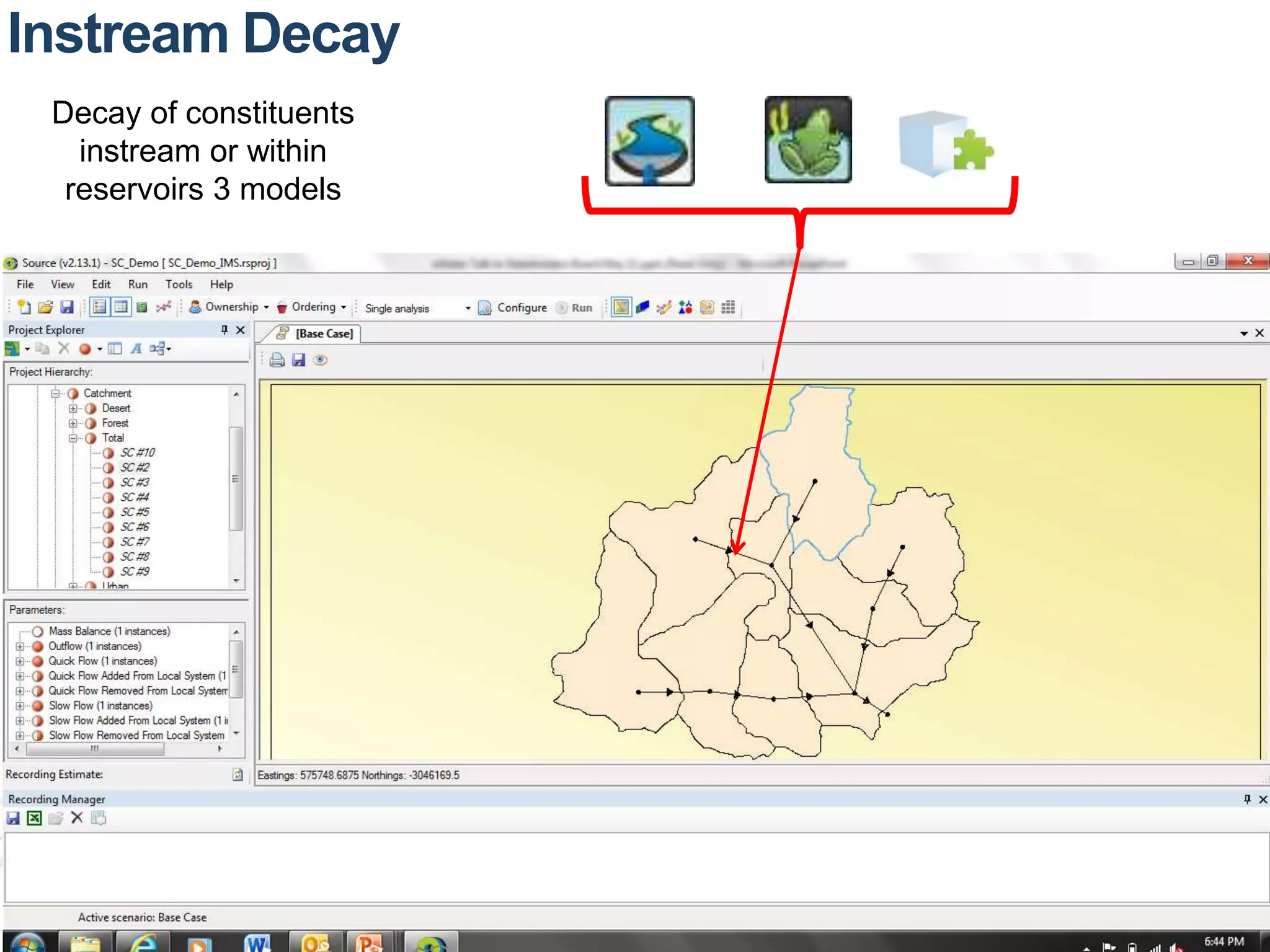Screen dimensions: 1270x952
Task: Click the colored shapes icon
Action: [x=685, y=307]
